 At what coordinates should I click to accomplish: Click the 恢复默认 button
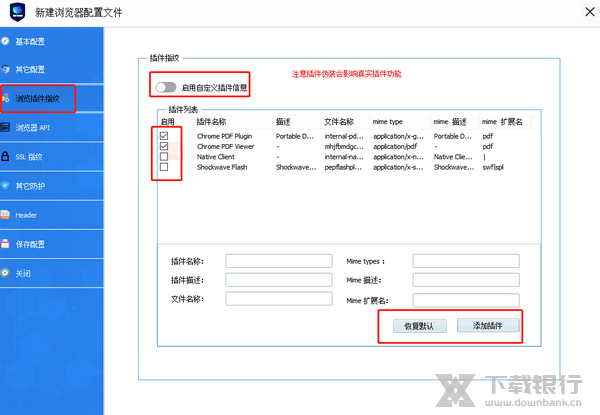[x=419, y=326]
